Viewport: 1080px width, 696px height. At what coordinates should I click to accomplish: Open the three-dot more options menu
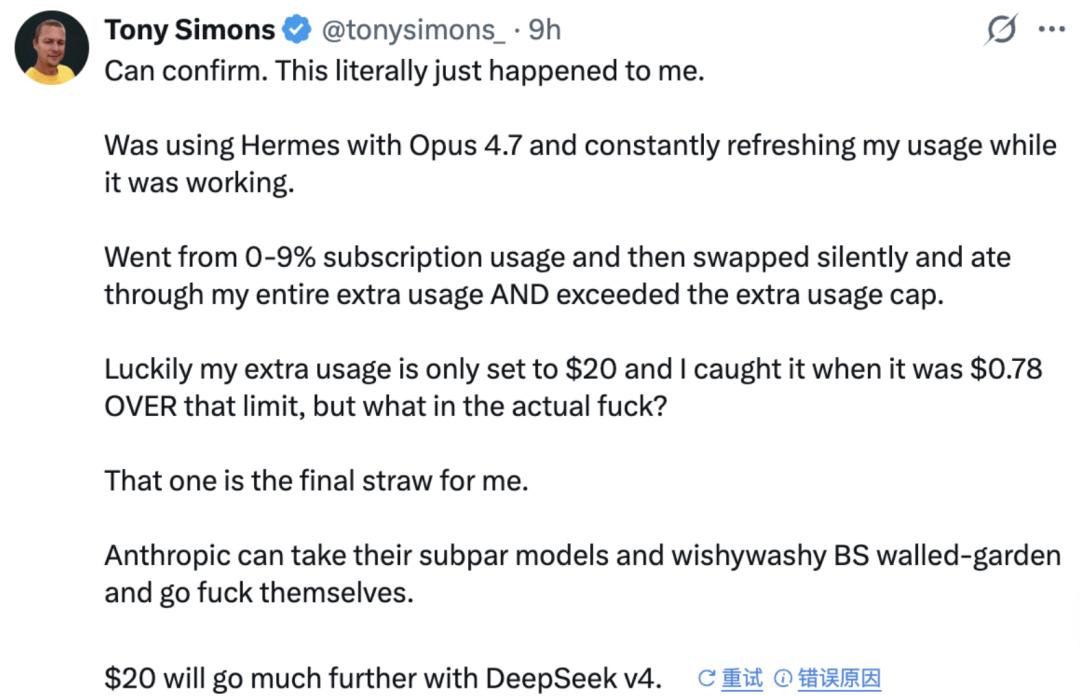click(x=1051, y=30)
